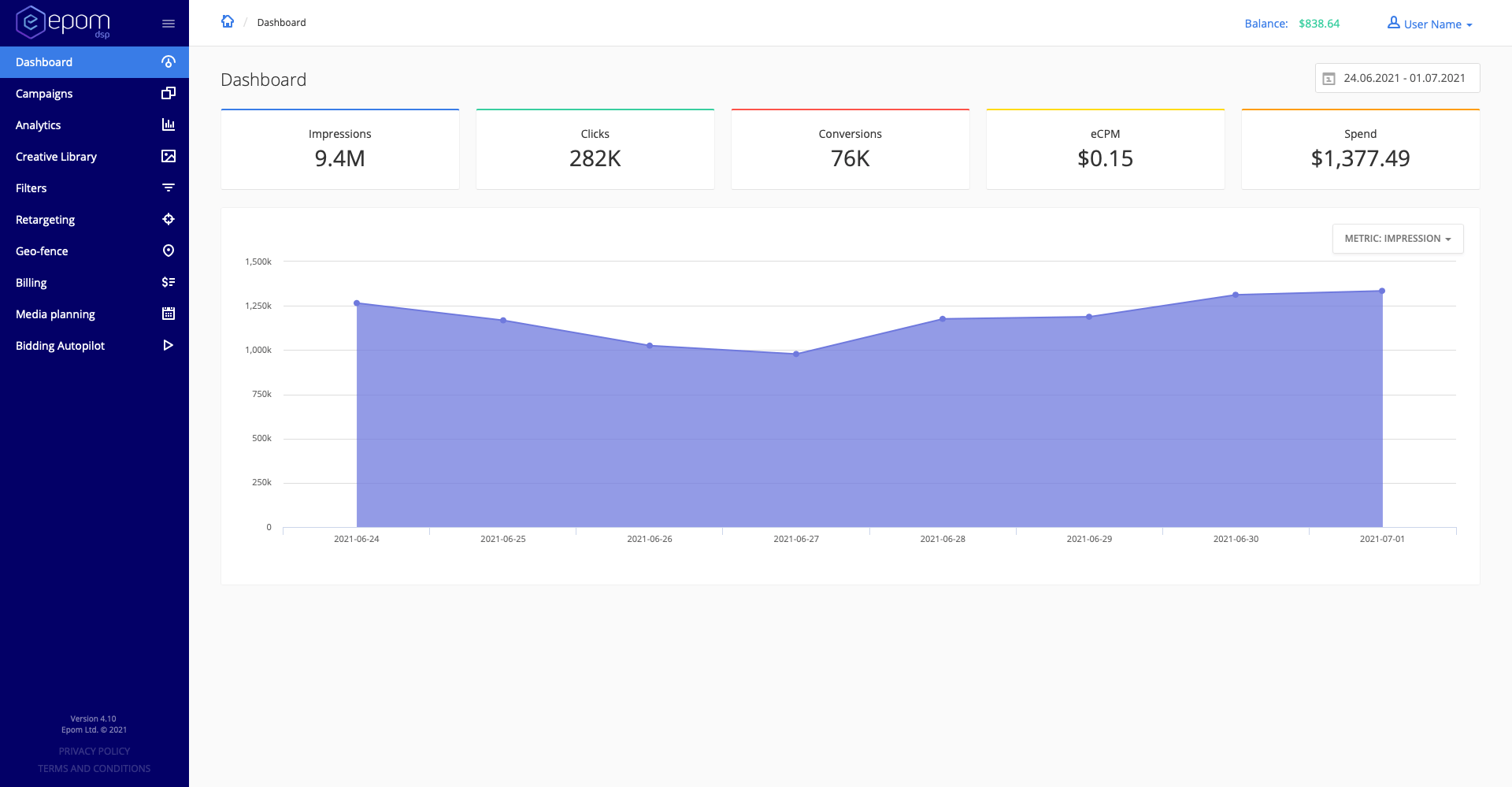Image resolution: width=1512 pixels, height=787 pixels.
Task: Open the Retargeting section
Action: (94, 220)
